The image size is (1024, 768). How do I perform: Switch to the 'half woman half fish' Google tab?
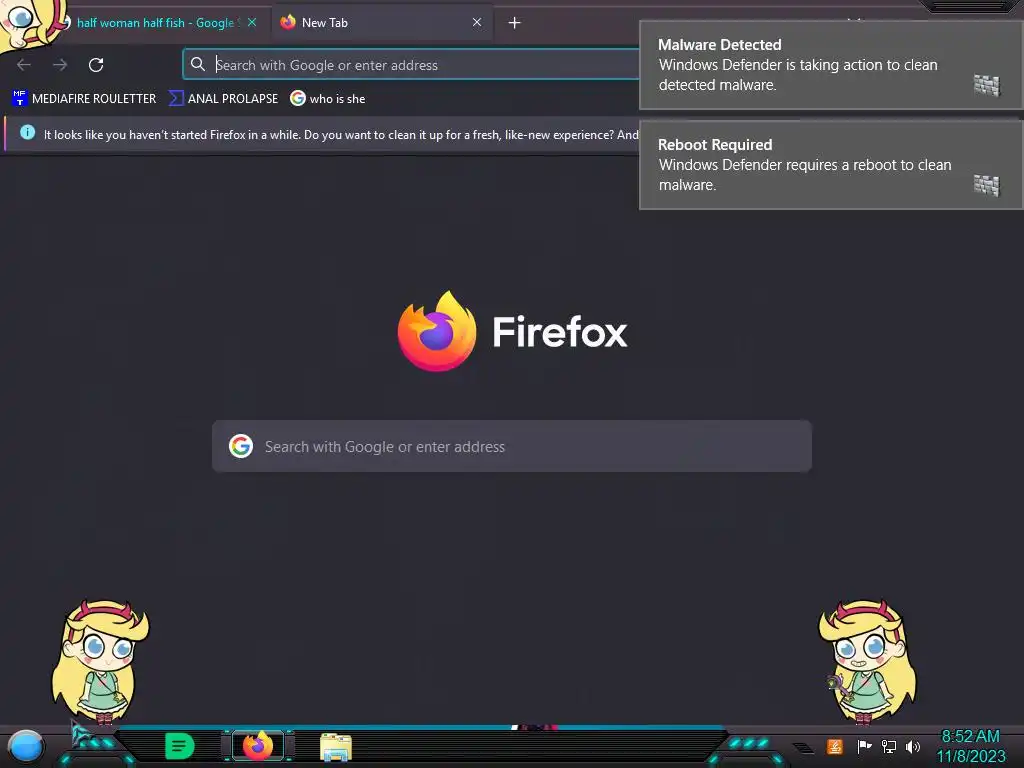click(x=157, y=23)
